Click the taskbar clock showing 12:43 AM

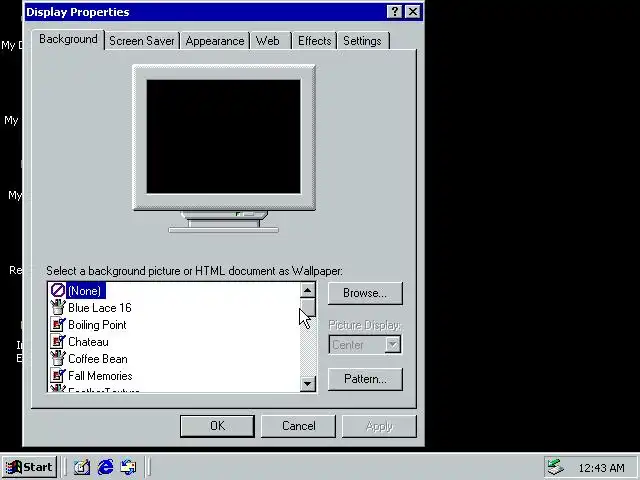tap(601, 468)
